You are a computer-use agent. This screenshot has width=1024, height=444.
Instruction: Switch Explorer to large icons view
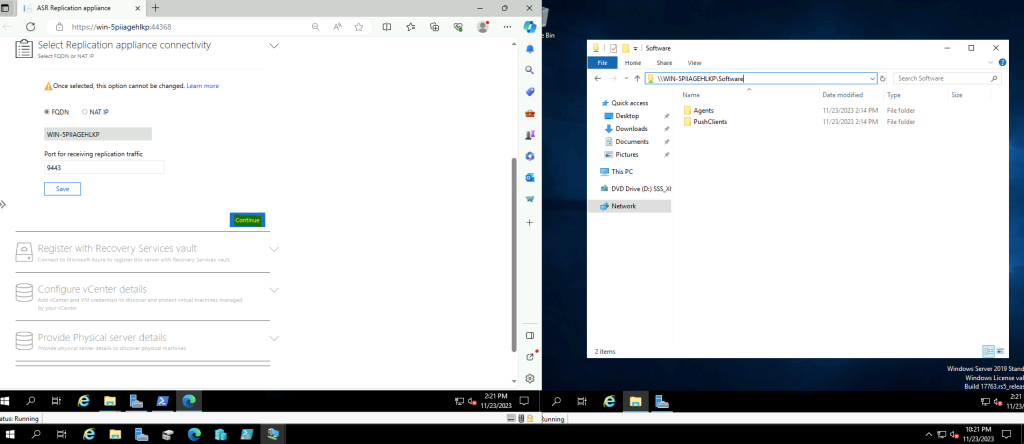[1000, 351]
